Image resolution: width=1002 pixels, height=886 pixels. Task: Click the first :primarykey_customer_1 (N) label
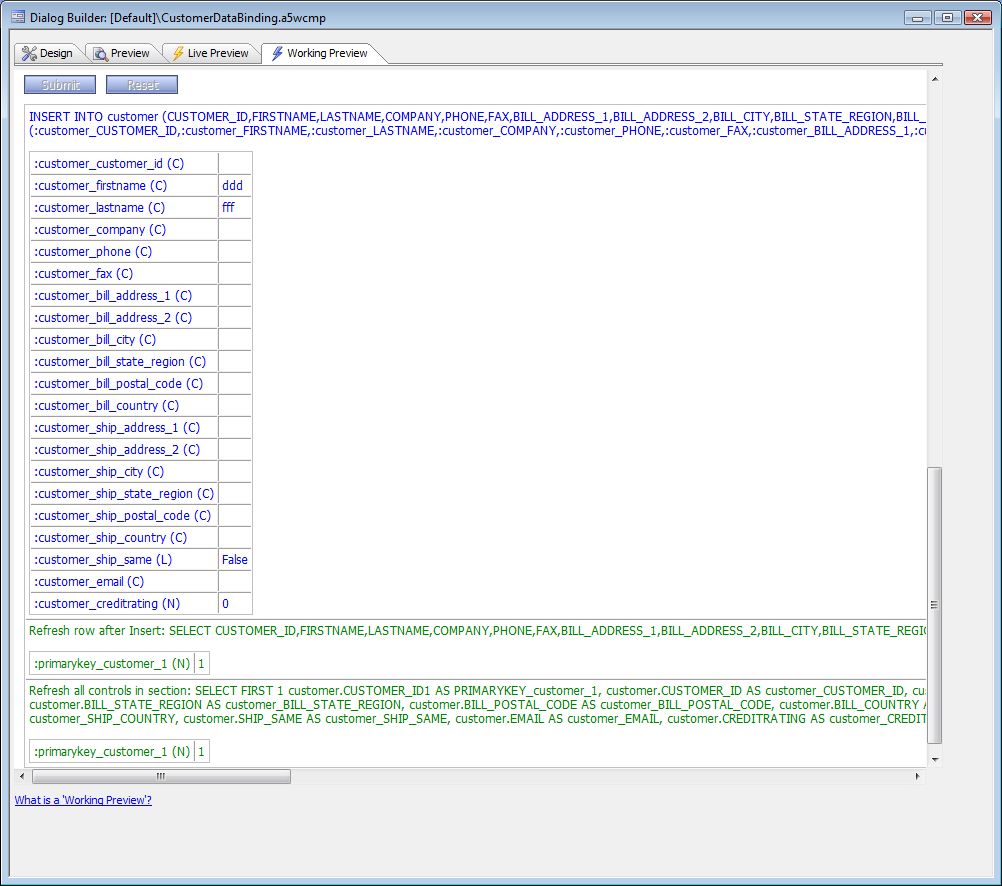pyautogui.click(x=112, y=664)
